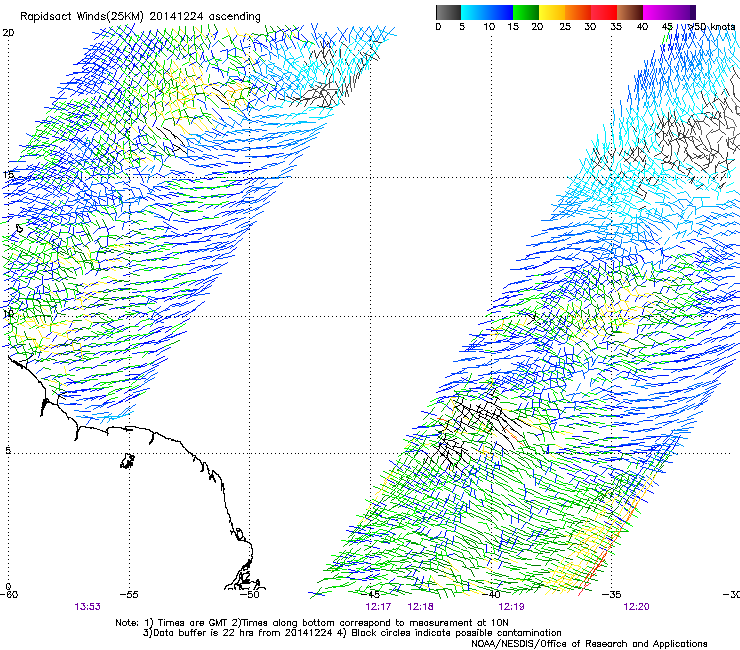Click the longitude '-60' axis label
The image size is (740, 650).
coord(9,594)
